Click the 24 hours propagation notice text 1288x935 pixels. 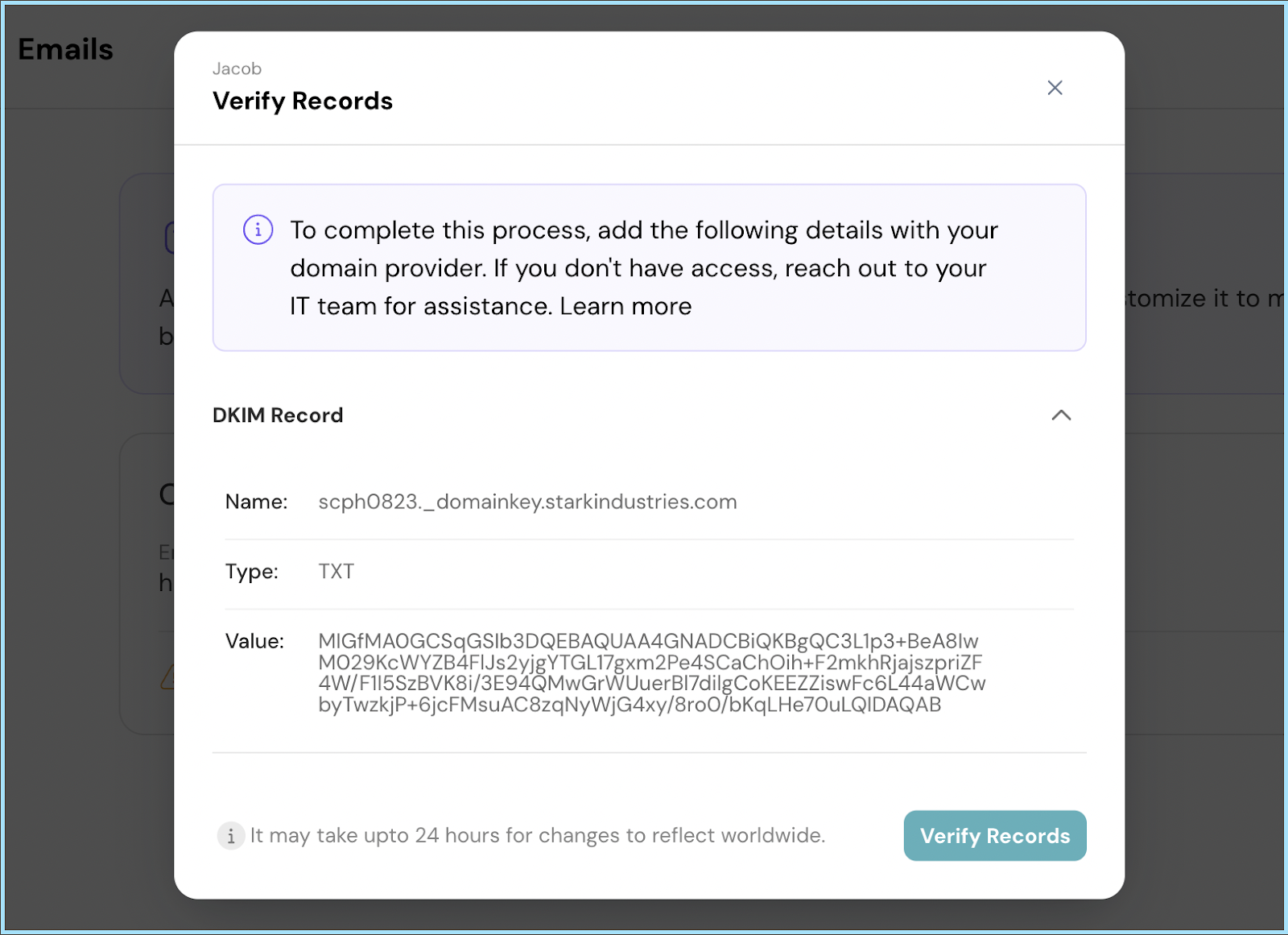538,836
